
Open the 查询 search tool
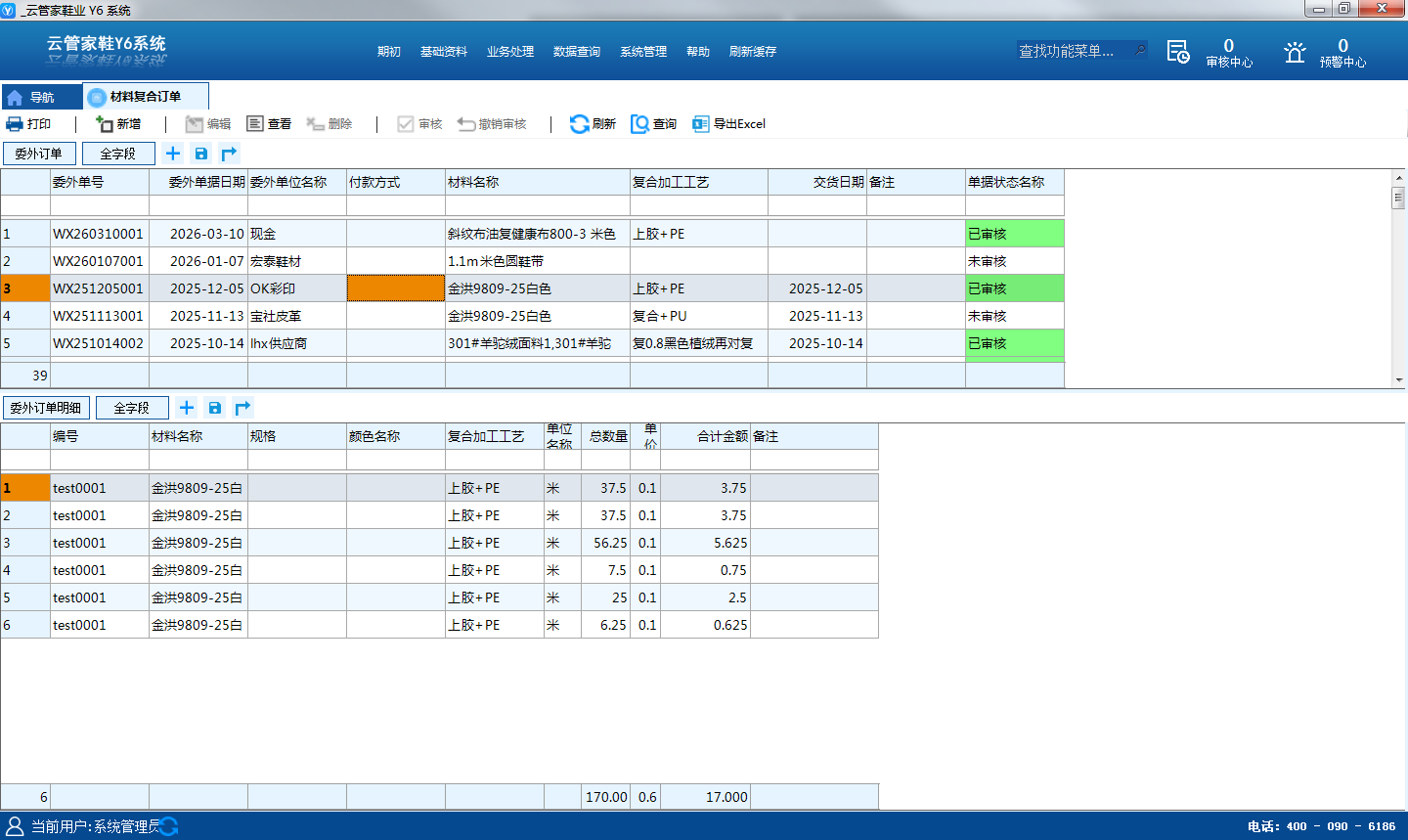[x=654, y=124]
